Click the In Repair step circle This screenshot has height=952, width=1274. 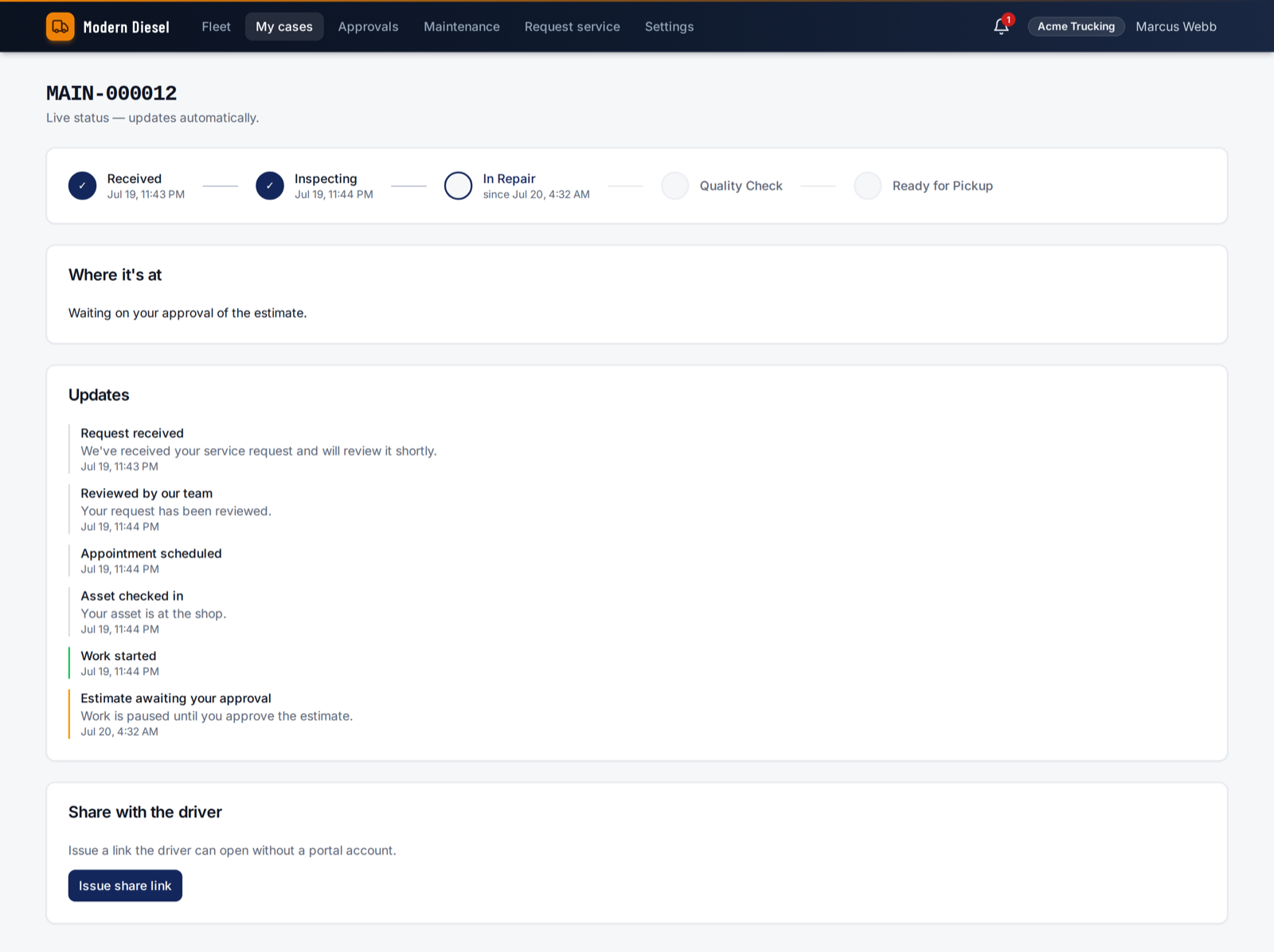458,185
